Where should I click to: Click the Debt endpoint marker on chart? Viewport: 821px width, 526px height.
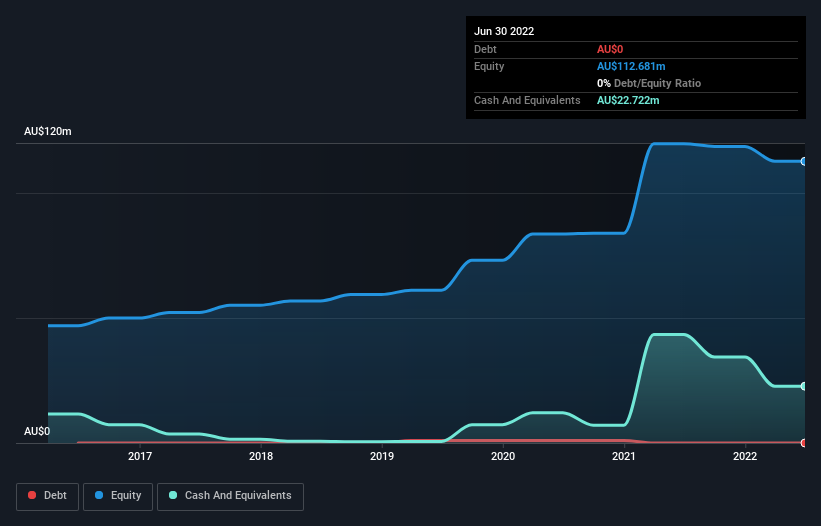tap(804, 443)
